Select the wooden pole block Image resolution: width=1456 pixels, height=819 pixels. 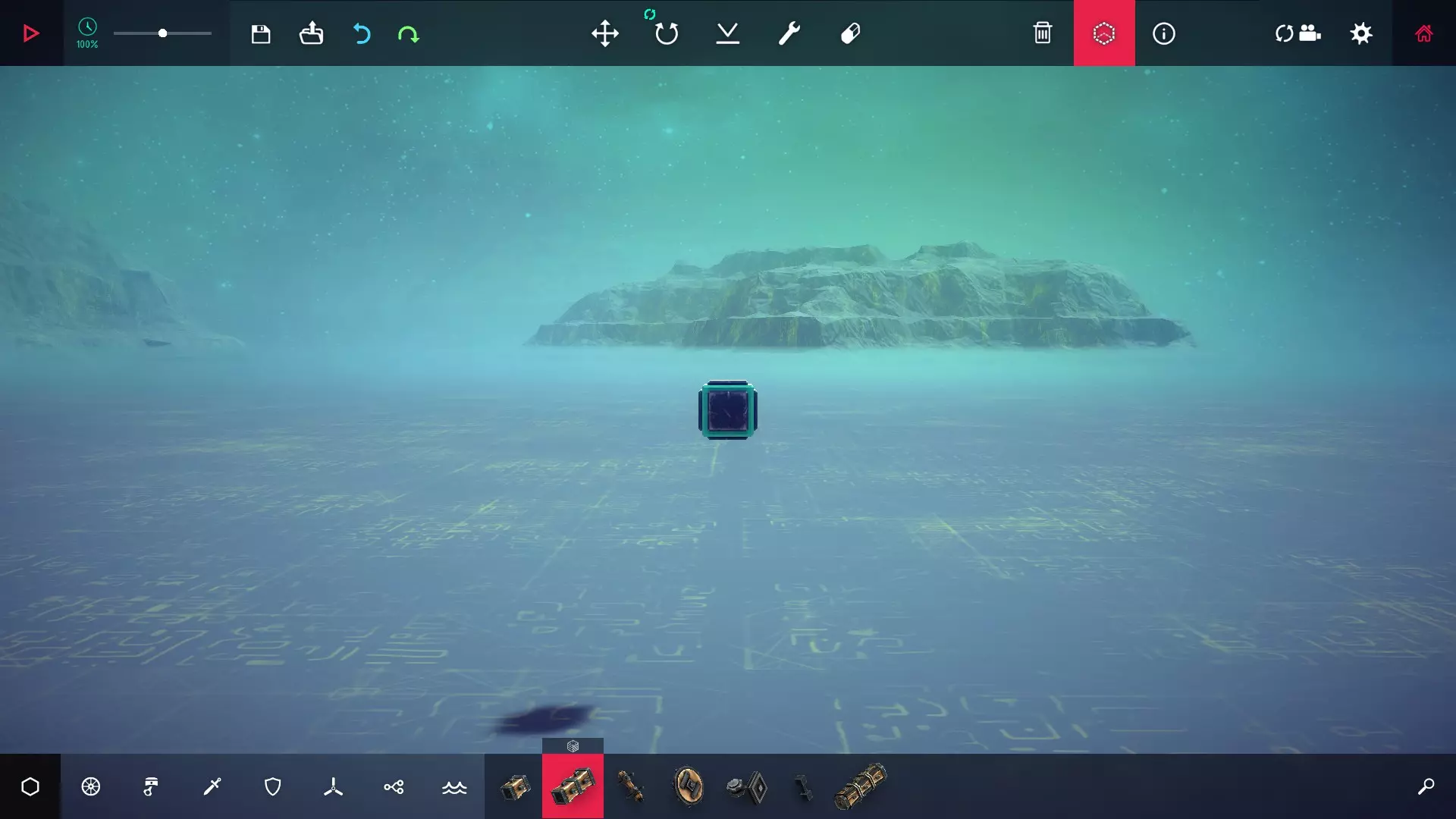[631, 786]
